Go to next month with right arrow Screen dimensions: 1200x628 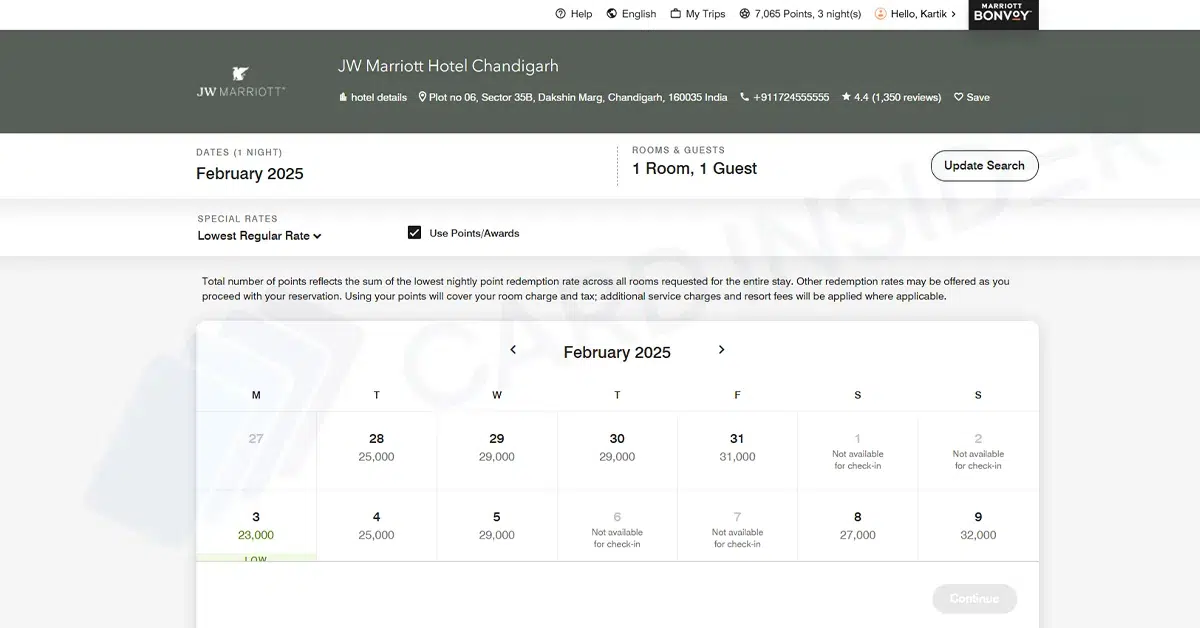pyautogui.click(x=721, y=350)
